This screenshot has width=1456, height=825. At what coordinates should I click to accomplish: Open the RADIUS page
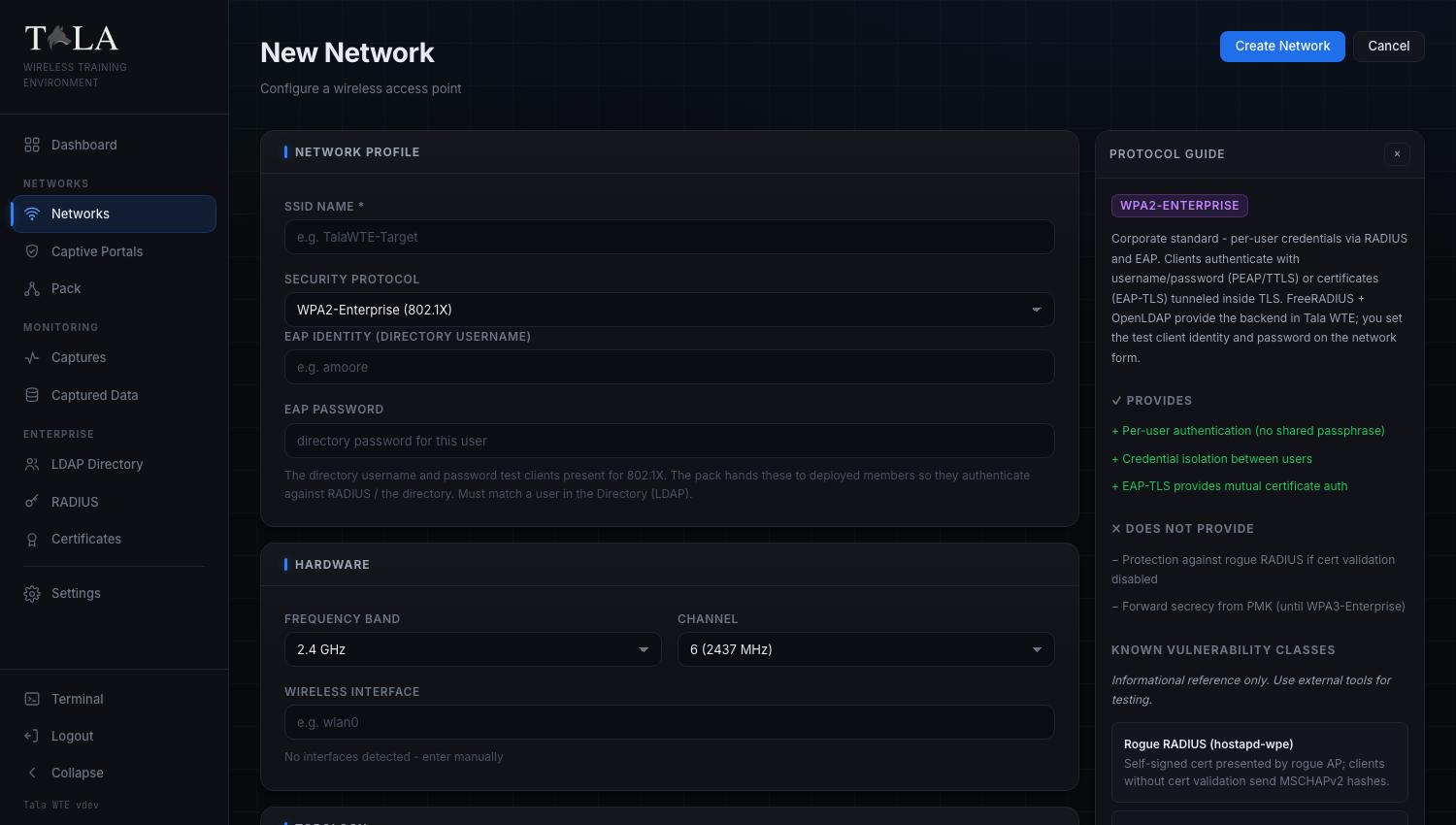click(114, 502)
